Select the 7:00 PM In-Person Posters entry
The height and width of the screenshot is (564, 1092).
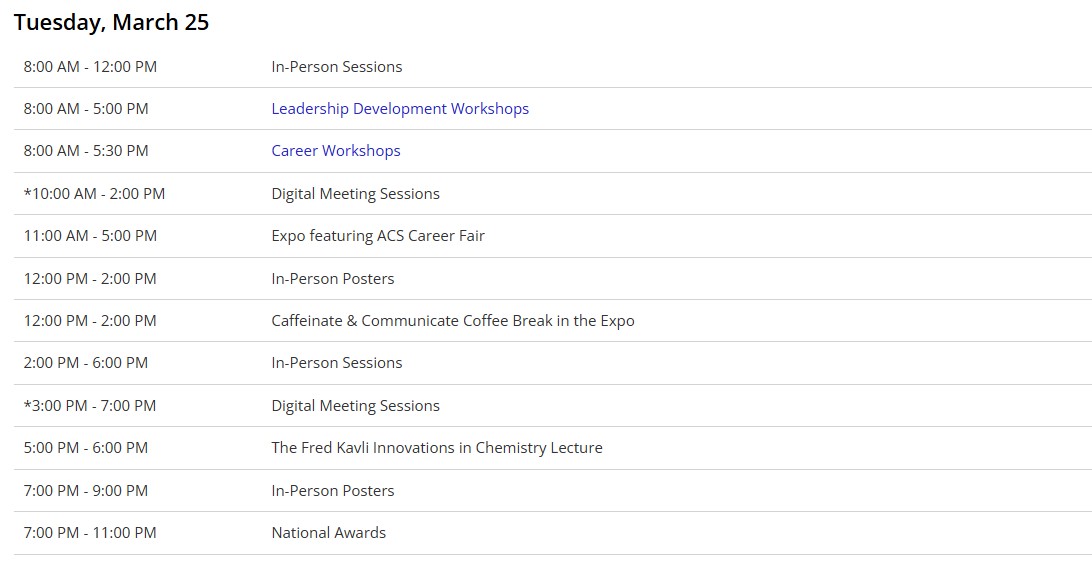(x=333, y=490)
